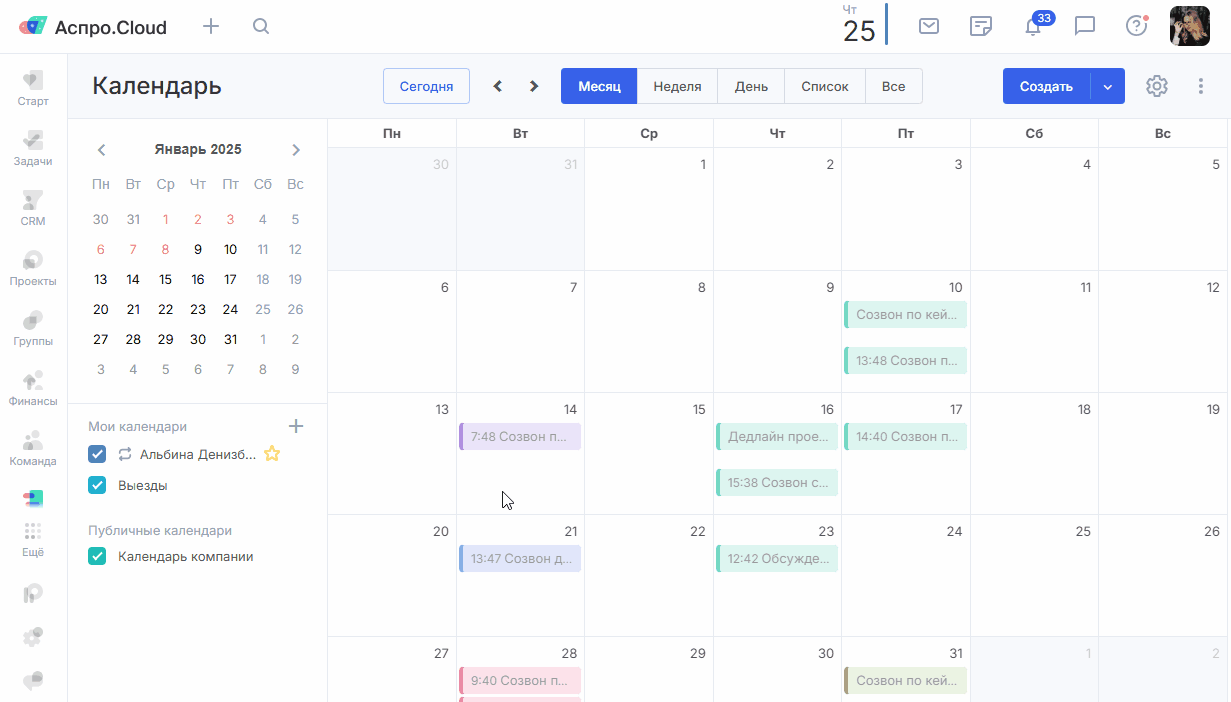Click the search magnifier icon
This screenshot has height=702, width=1231.
261,27
